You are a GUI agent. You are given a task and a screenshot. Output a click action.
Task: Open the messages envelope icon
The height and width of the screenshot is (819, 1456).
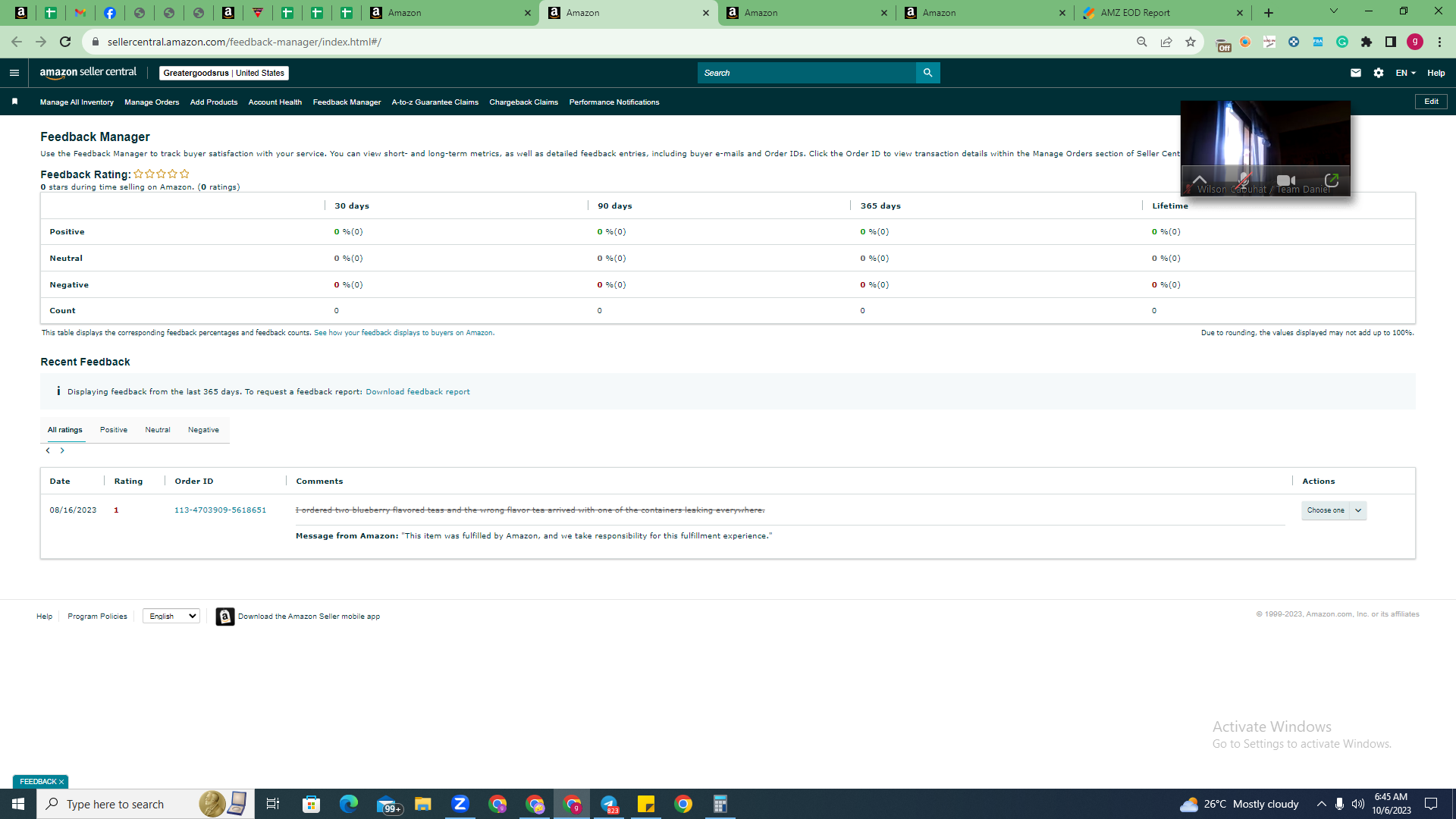coord(1356,73)
